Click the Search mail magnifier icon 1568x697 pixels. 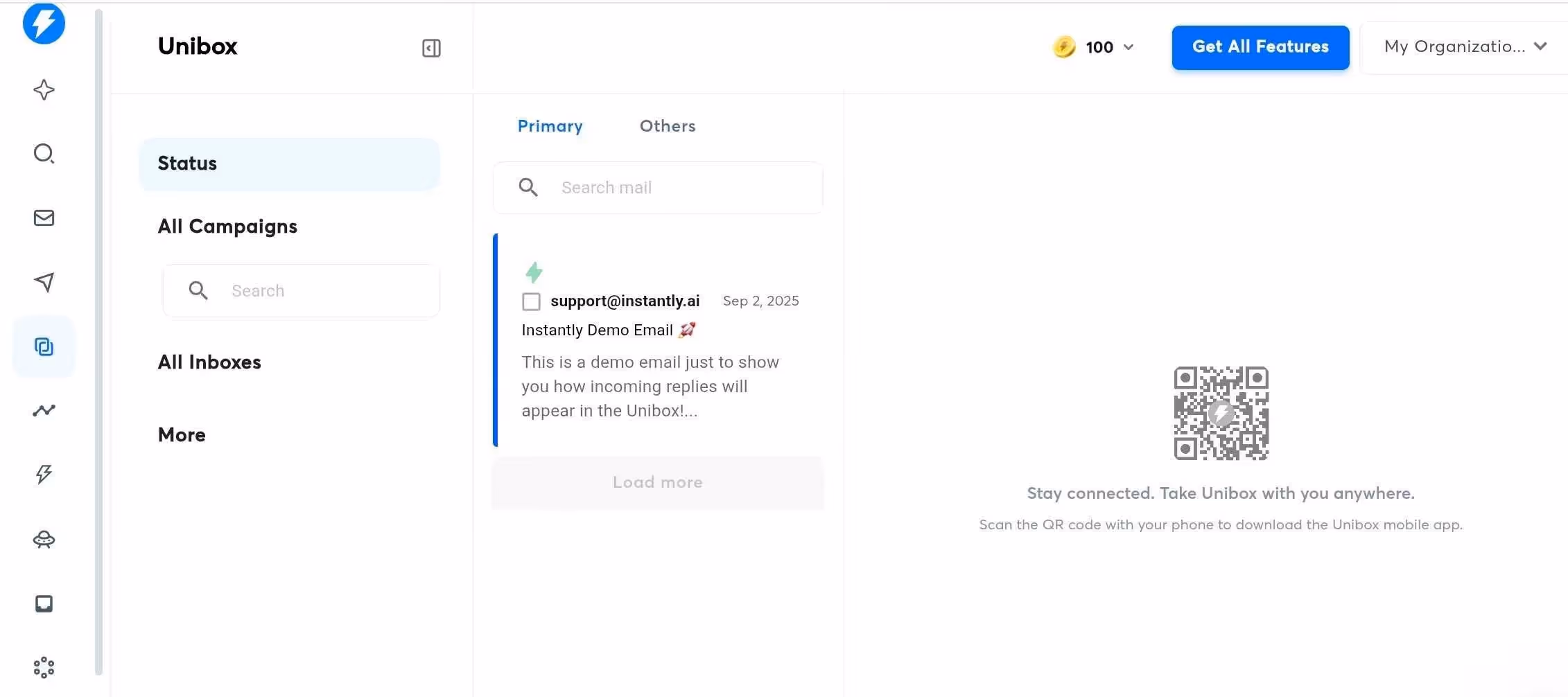tap(528, 187)
